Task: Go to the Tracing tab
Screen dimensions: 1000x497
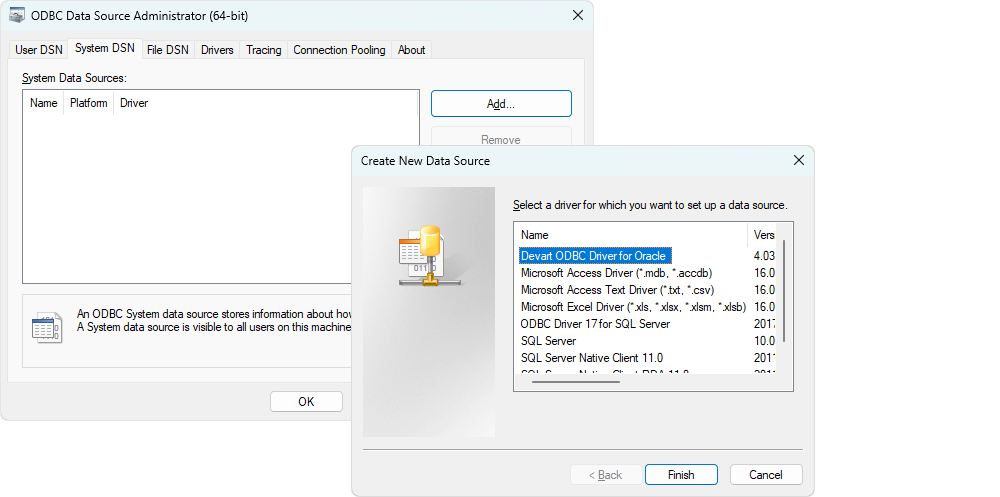Action: (x=263, y=50)
